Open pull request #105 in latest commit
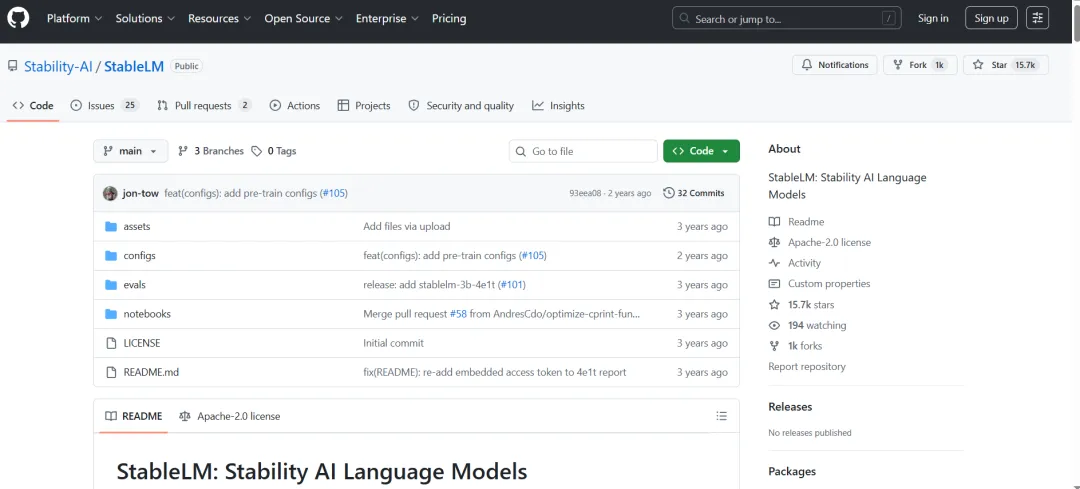The image size is (1080, 489). [x=334, y=194]
